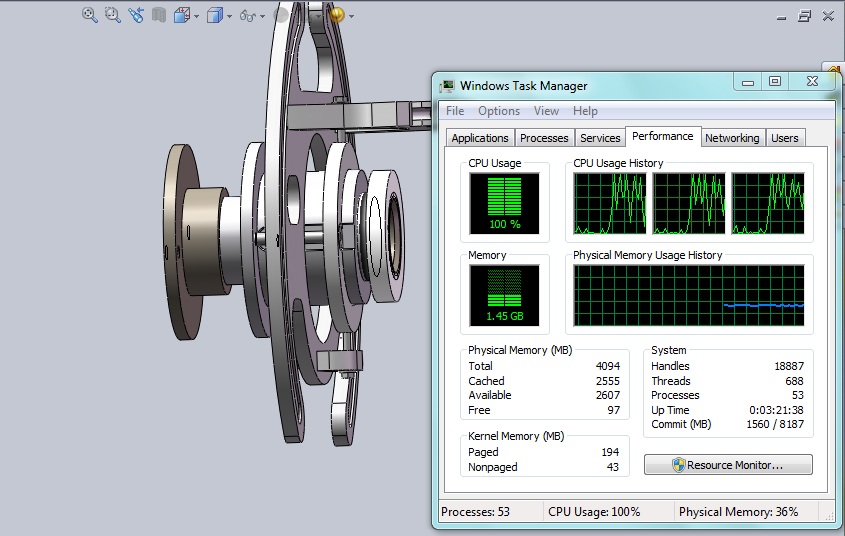This screenshot has width=845, height=536.
Task: Click the View Orientation cube icon
Action: click(182, 15)
